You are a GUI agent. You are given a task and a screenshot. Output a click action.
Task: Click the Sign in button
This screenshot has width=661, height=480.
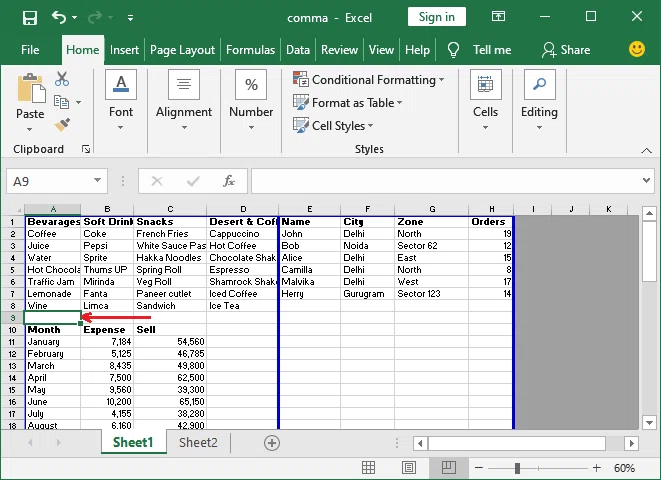[x=437, y=17]
